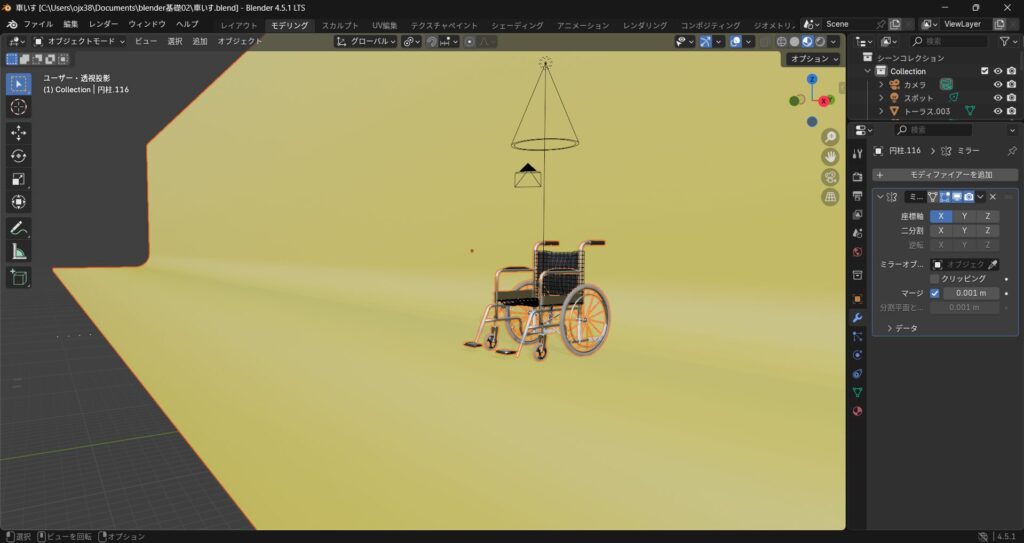Select the Measure tool
This screenshot has height=543, width=1024.
[x=19, y=252]
